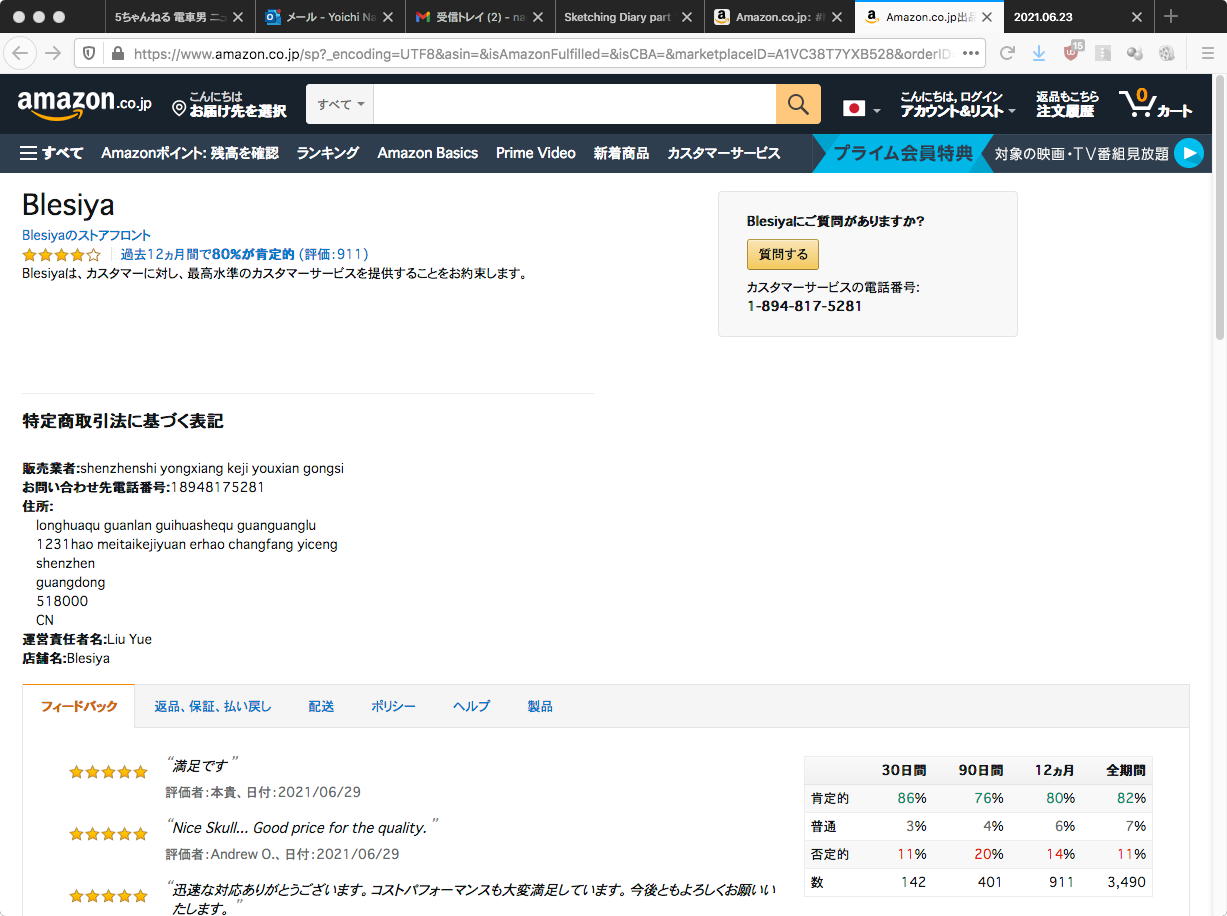Viewport: 1227px width, 916px height.
Task: Switch to the 2021.06.23 tab
Action: click(x=1079, y=17)
